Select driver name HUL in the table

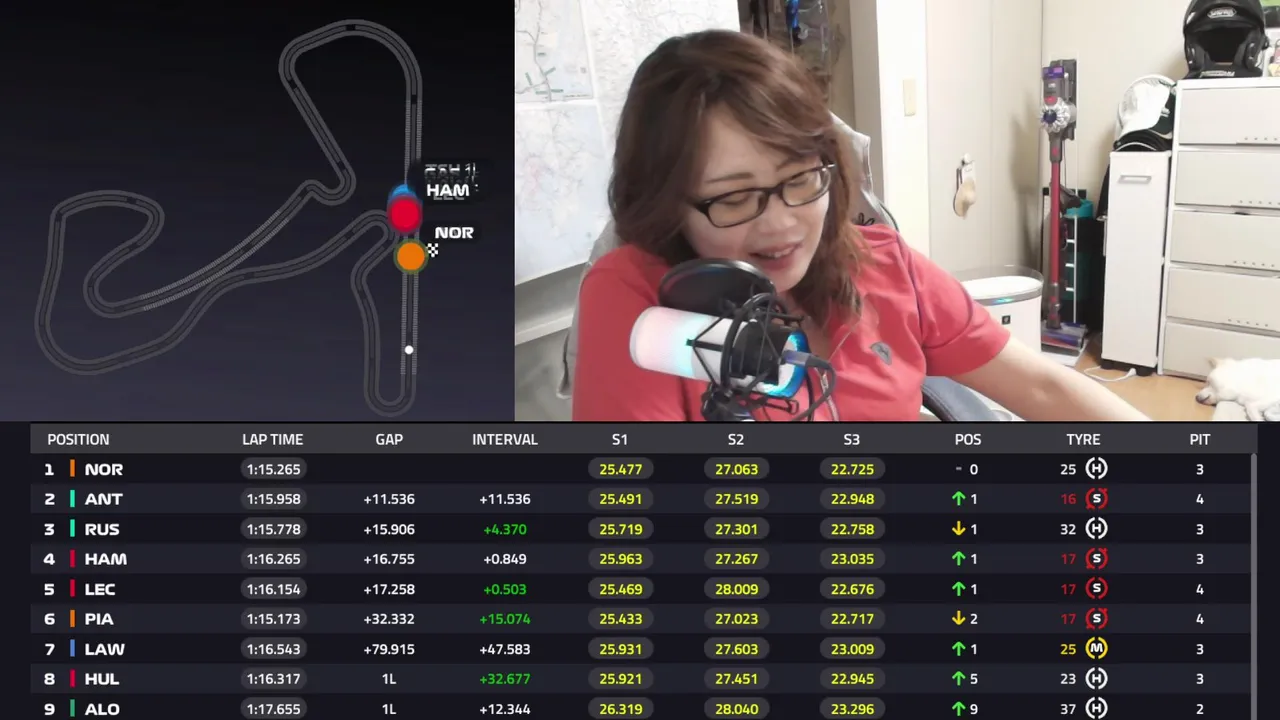pos(102,679)
